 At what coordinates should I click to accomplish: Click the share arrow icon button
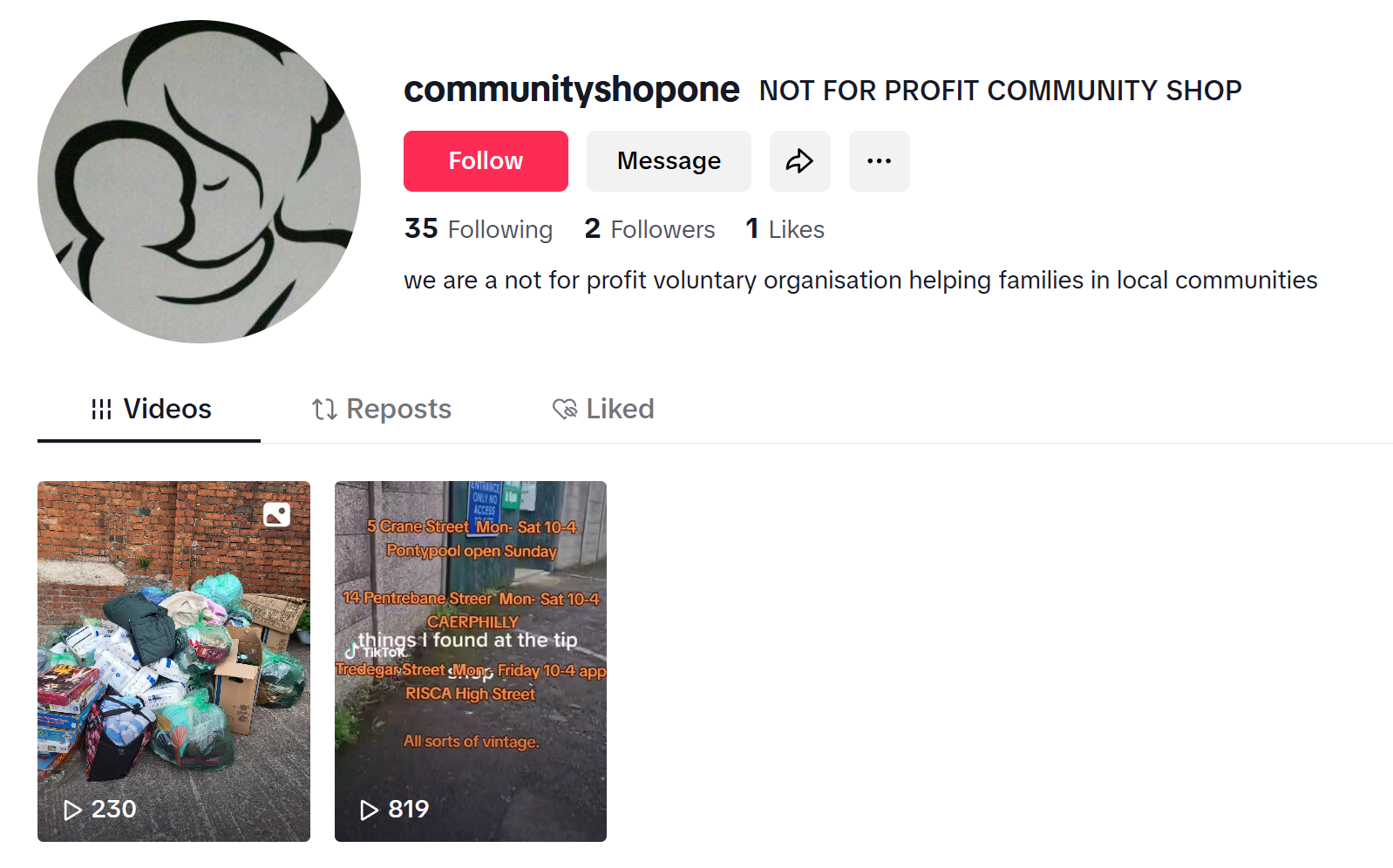[x=799, y=161]
